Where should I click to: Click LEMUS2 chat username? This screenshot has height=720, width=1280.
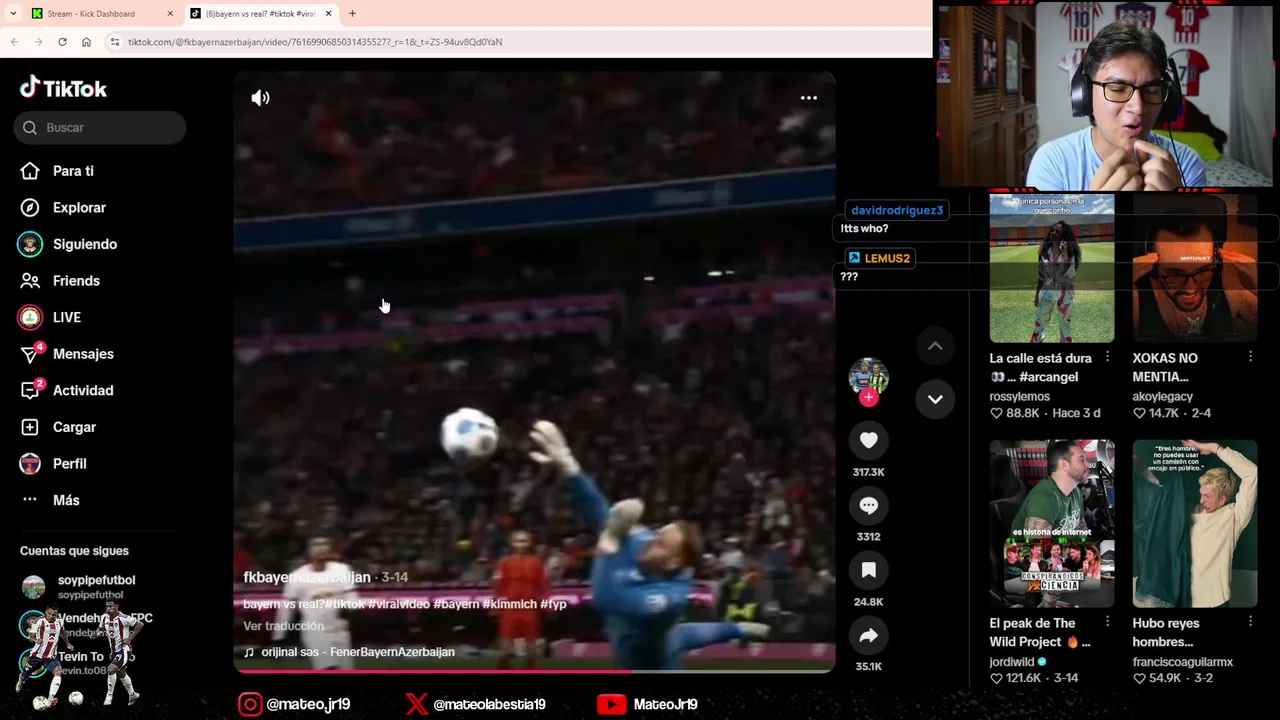(x=887, y=258)
